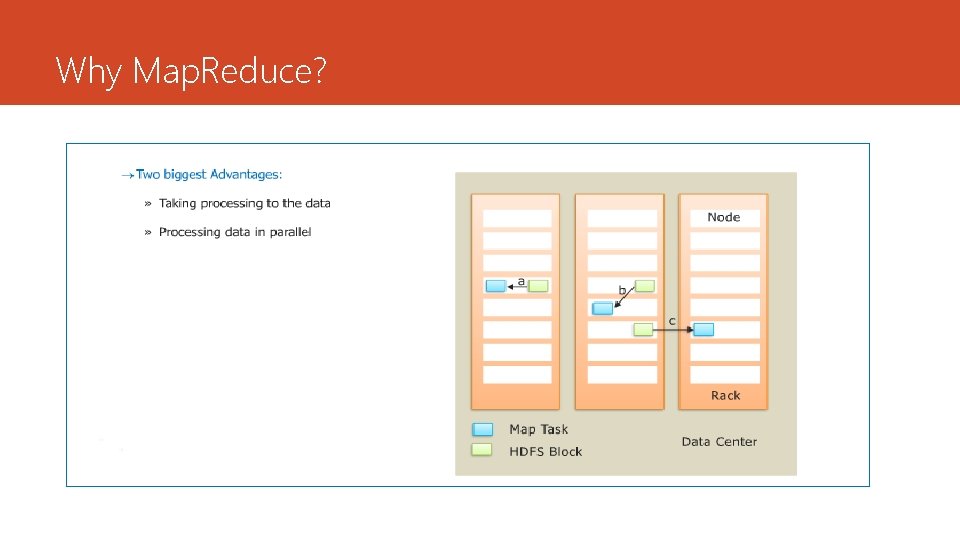This screenshot has height=540, width=960.
Task: Click the green HDFS block beside arrow a
Action: coord(538,286)
